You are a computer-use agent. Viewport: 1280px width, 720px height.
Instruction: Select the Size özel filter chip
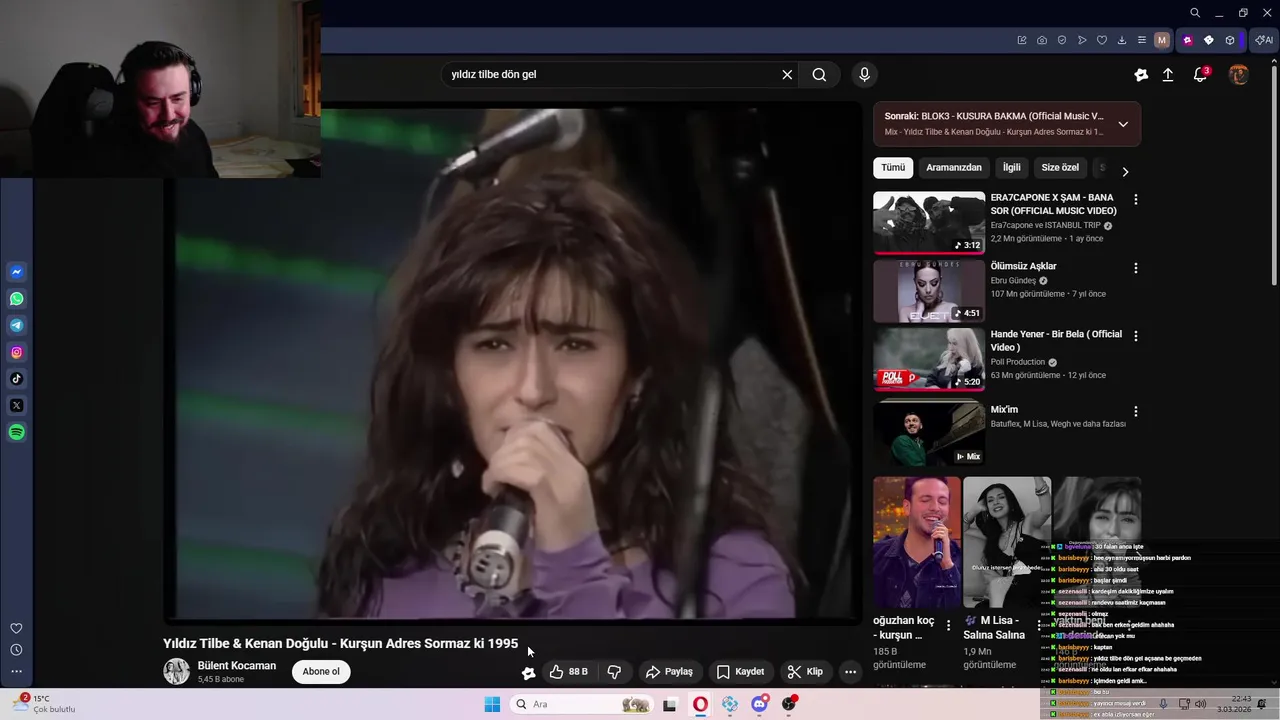tap(1060, 168)
